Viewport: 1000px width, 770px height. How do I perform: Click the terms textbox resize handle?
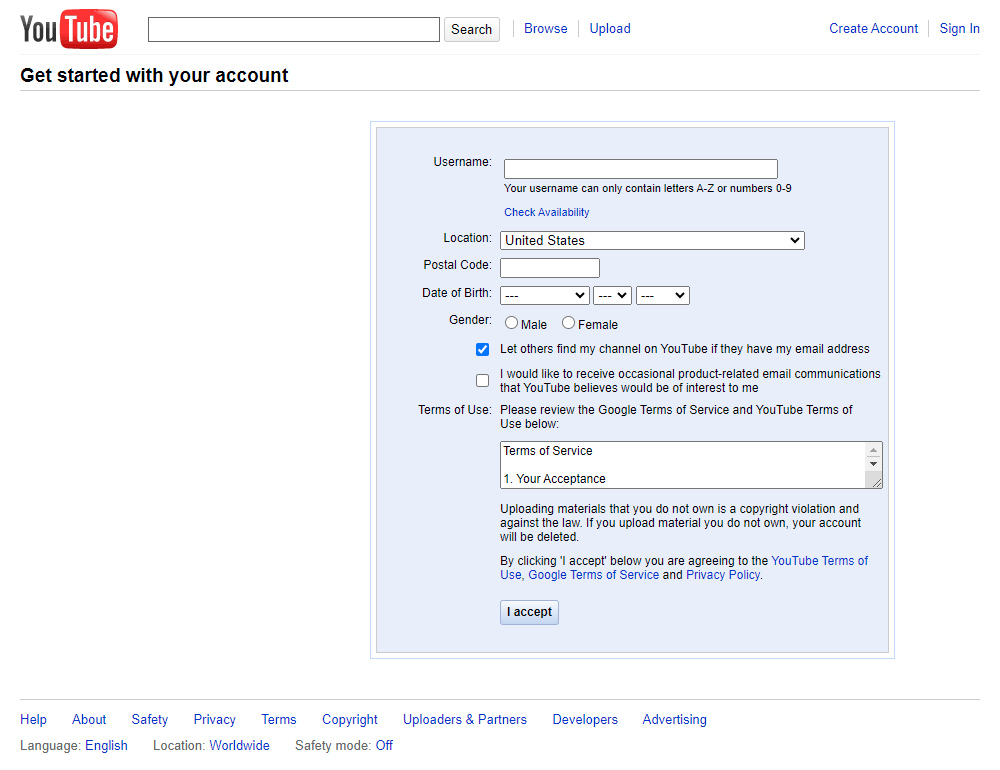(877, 483)
